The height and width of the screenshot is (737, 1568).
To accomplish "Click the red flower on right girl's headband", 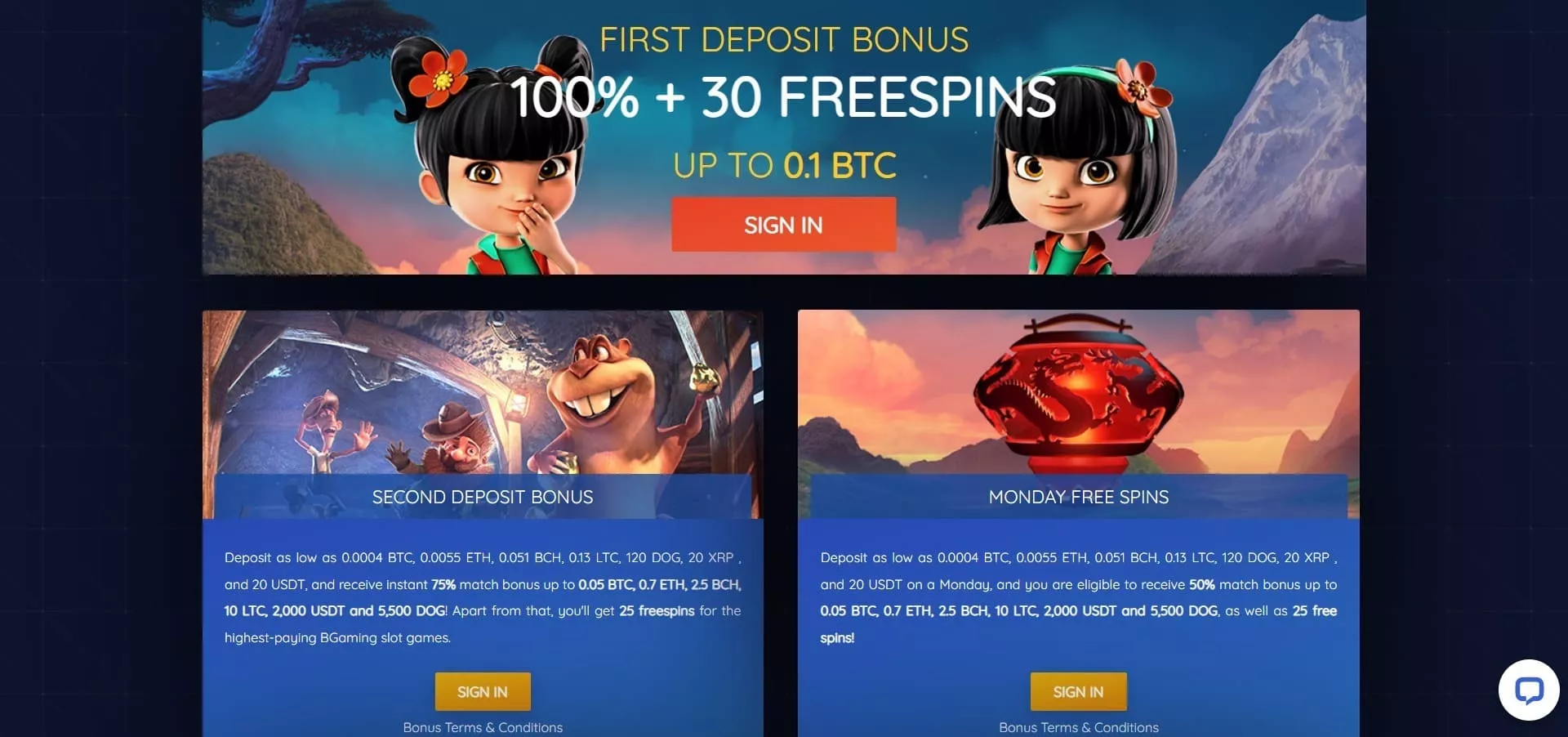I will click(1142, 88).
